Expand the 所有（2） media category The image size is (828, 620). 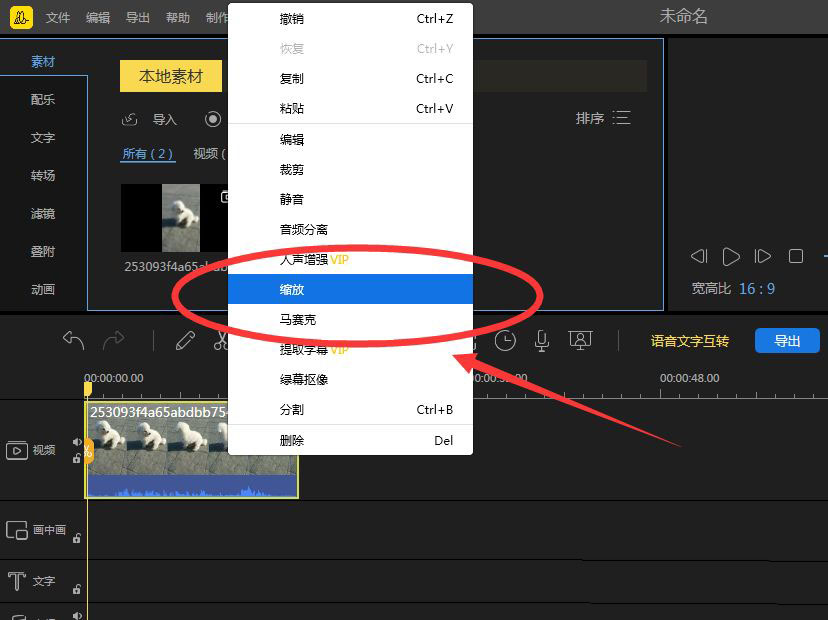148,153
